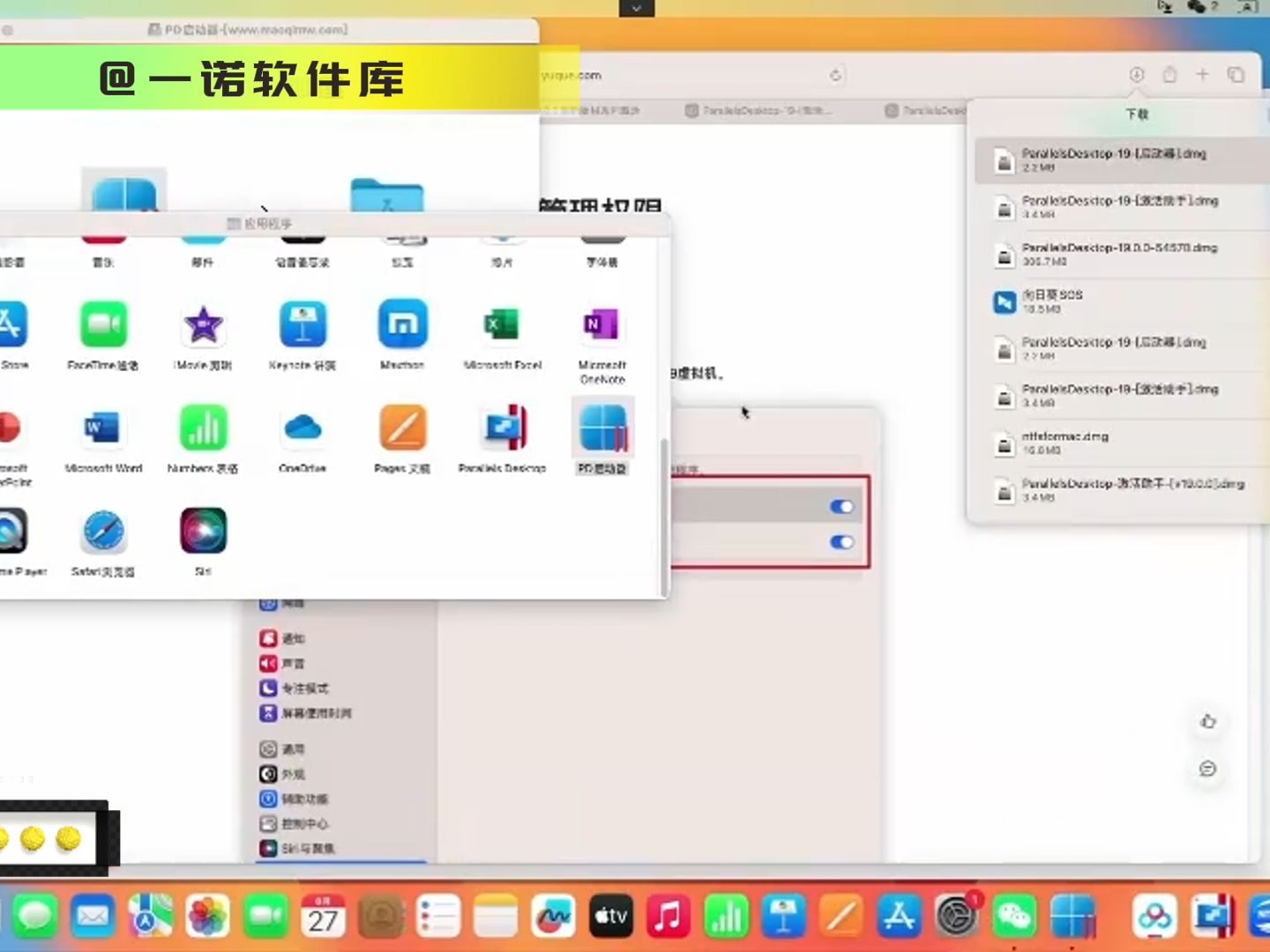Viewport: 1270px width, 952px height.
Task: Open OneDrive from Launchpad
Action: (303, 430)
